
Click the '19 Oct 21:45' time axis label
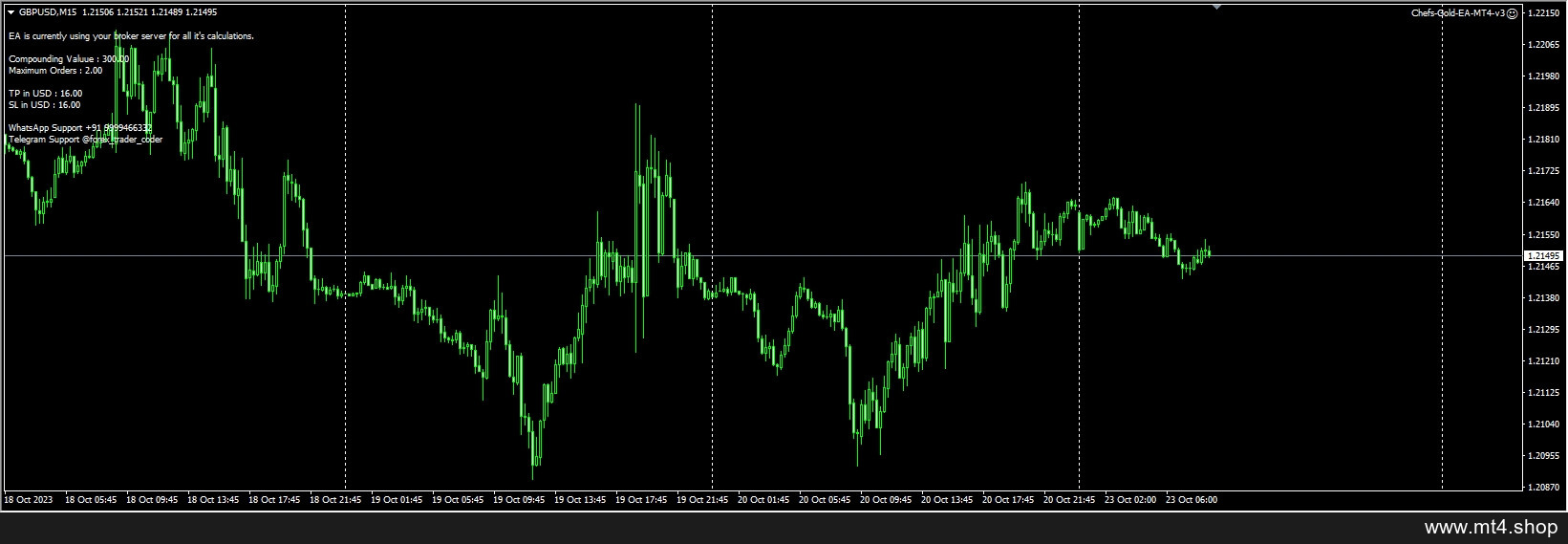pyautogui.click(x=702, y=499)
